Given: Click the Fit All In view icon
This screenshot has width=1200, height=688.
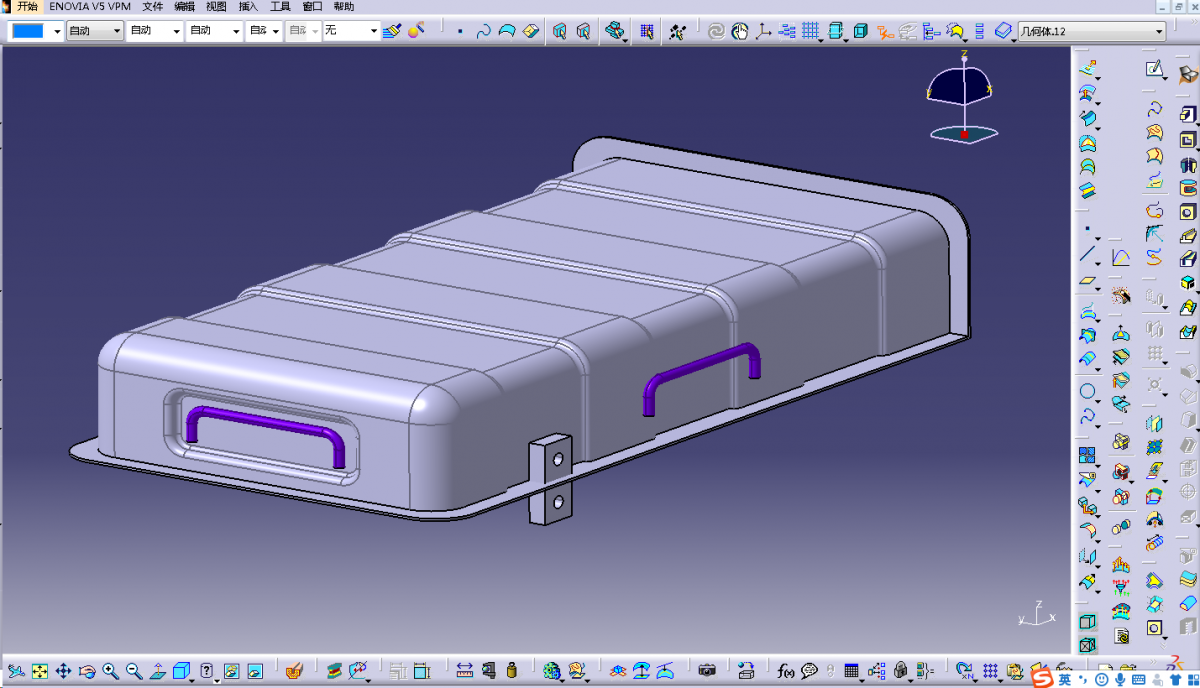Looking at the screenshot, I should [40, 670].
